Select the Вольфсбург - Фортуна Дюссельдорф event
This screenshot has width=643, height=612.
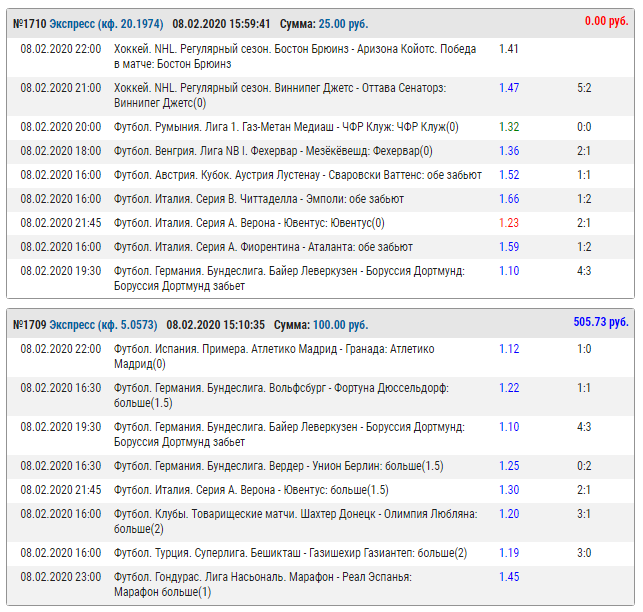pos(281,395)
